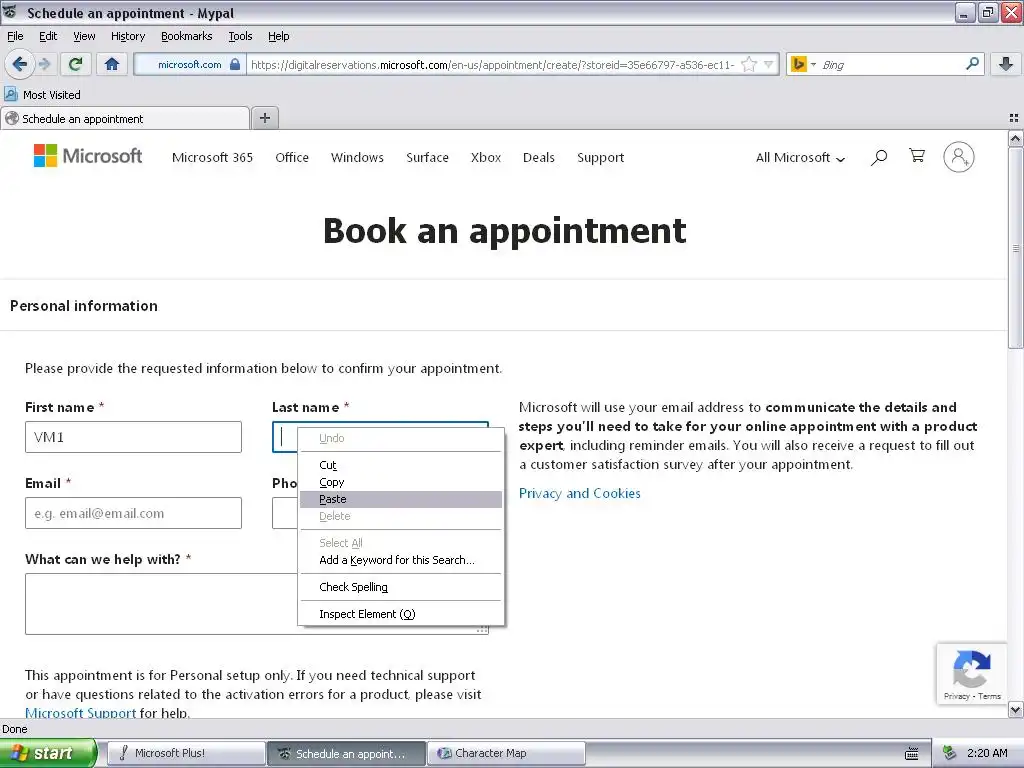Go forward with the browser Forward arrow
Image resolution: width=1024 pixels, height=768 pixels.
pos(44,64)
